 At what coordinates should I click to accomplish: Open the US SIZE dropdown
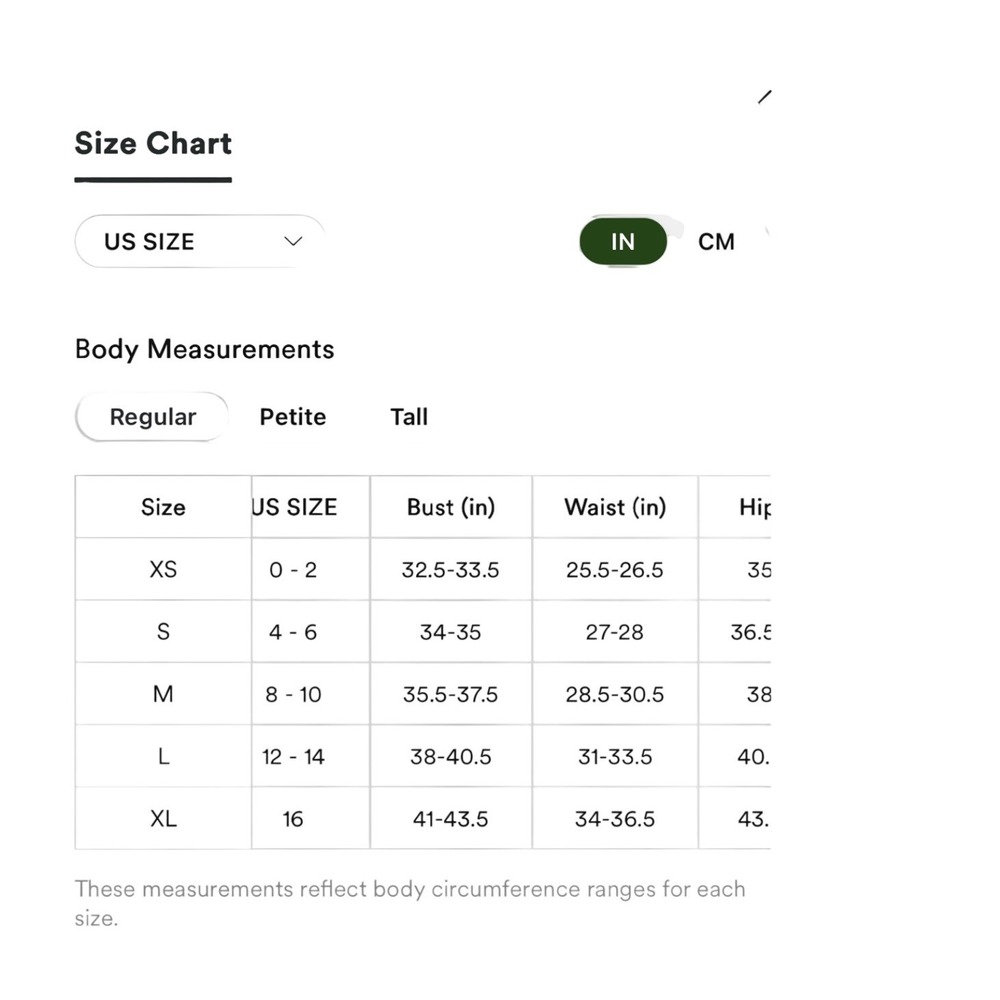(x=200, y=242)
